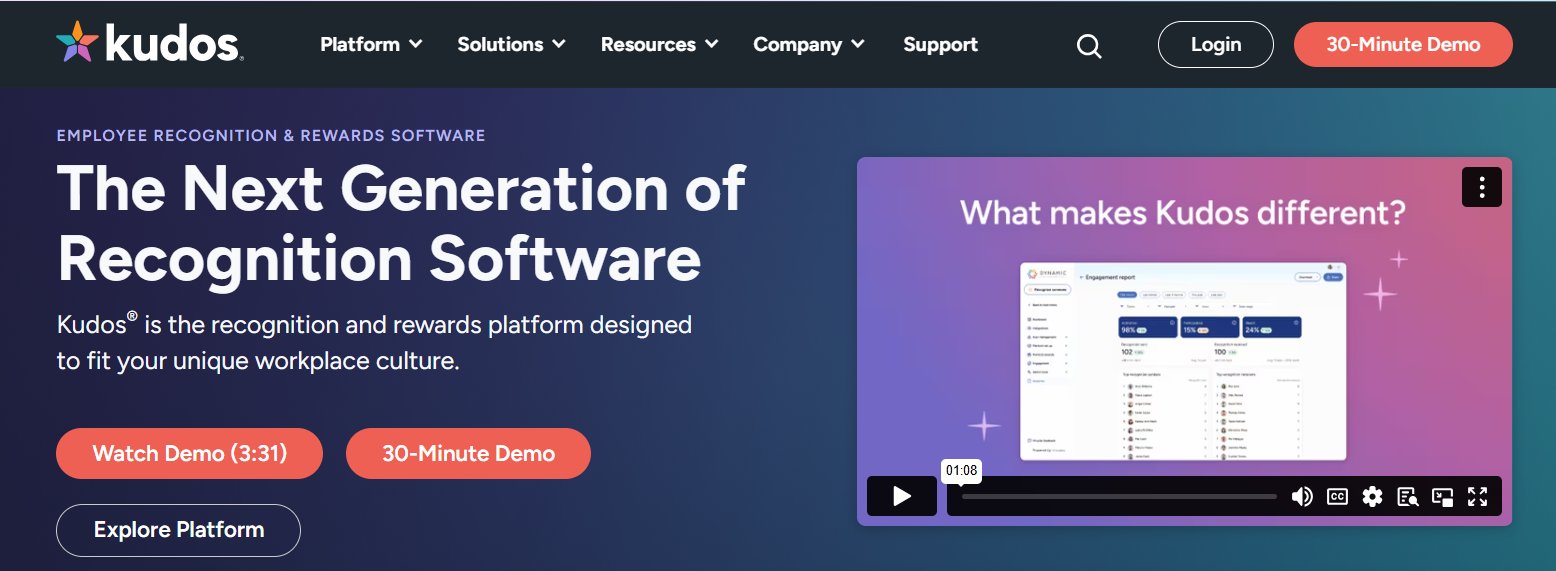Viewport: 1556px width, 571px height.
Task: Mute the video volume
Action: (1302, 496)
